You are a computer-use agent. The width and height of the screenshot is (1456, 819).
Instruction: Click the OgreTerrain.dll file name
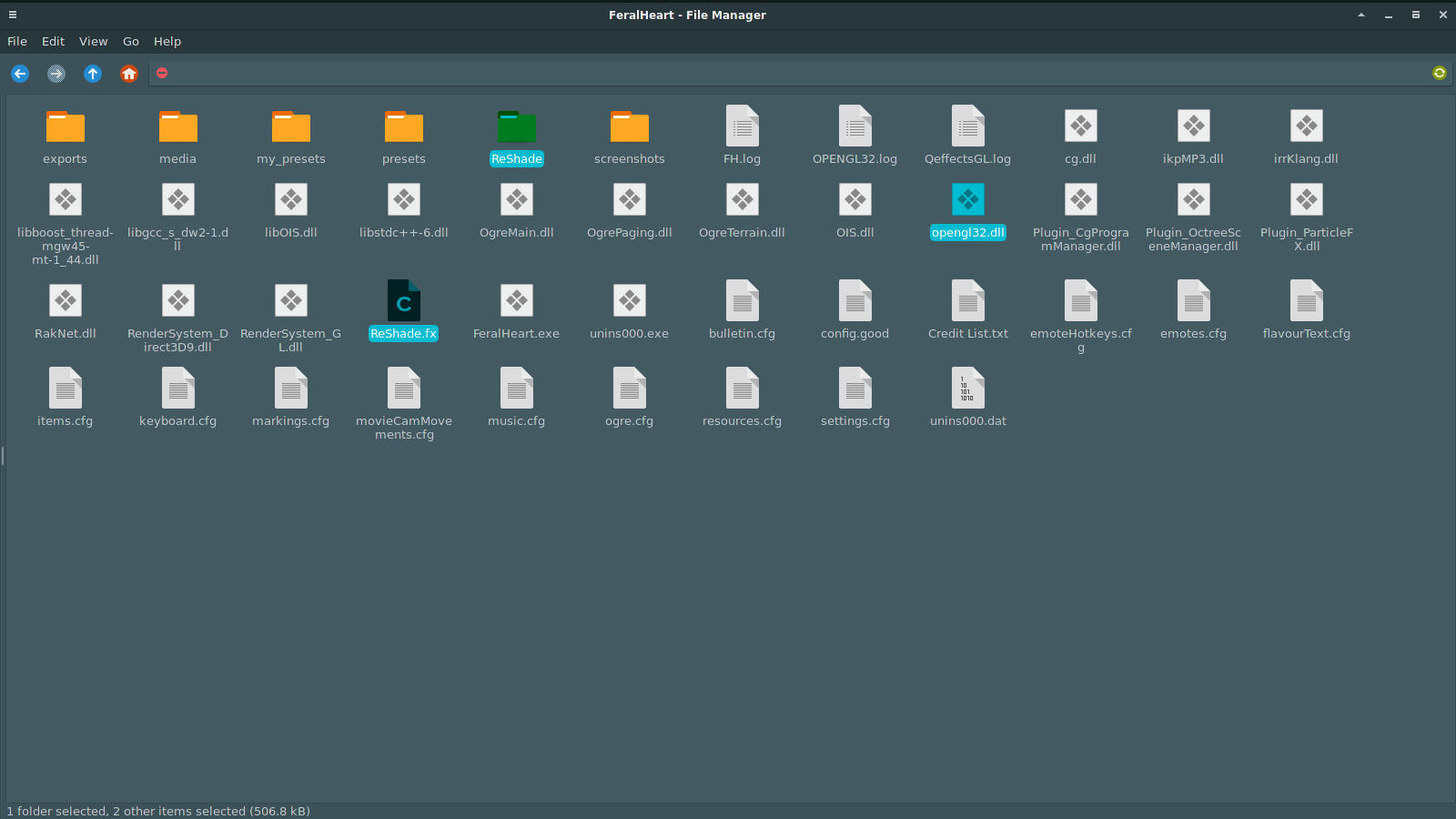[x=743, y=232]
